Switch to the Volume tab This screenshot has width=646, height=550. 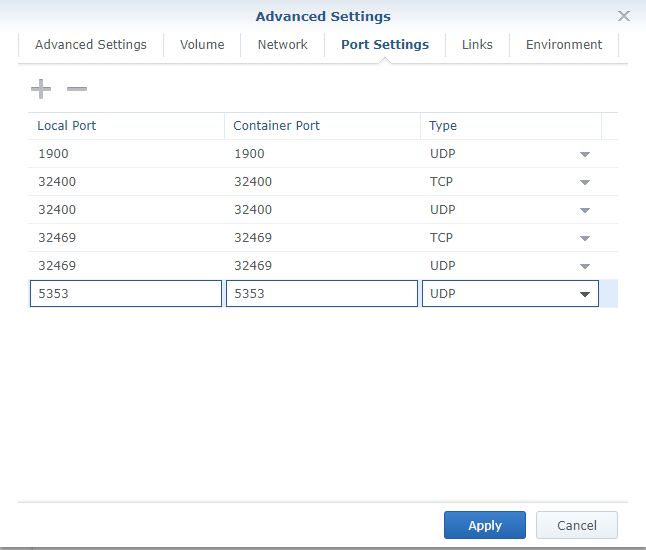202,44
